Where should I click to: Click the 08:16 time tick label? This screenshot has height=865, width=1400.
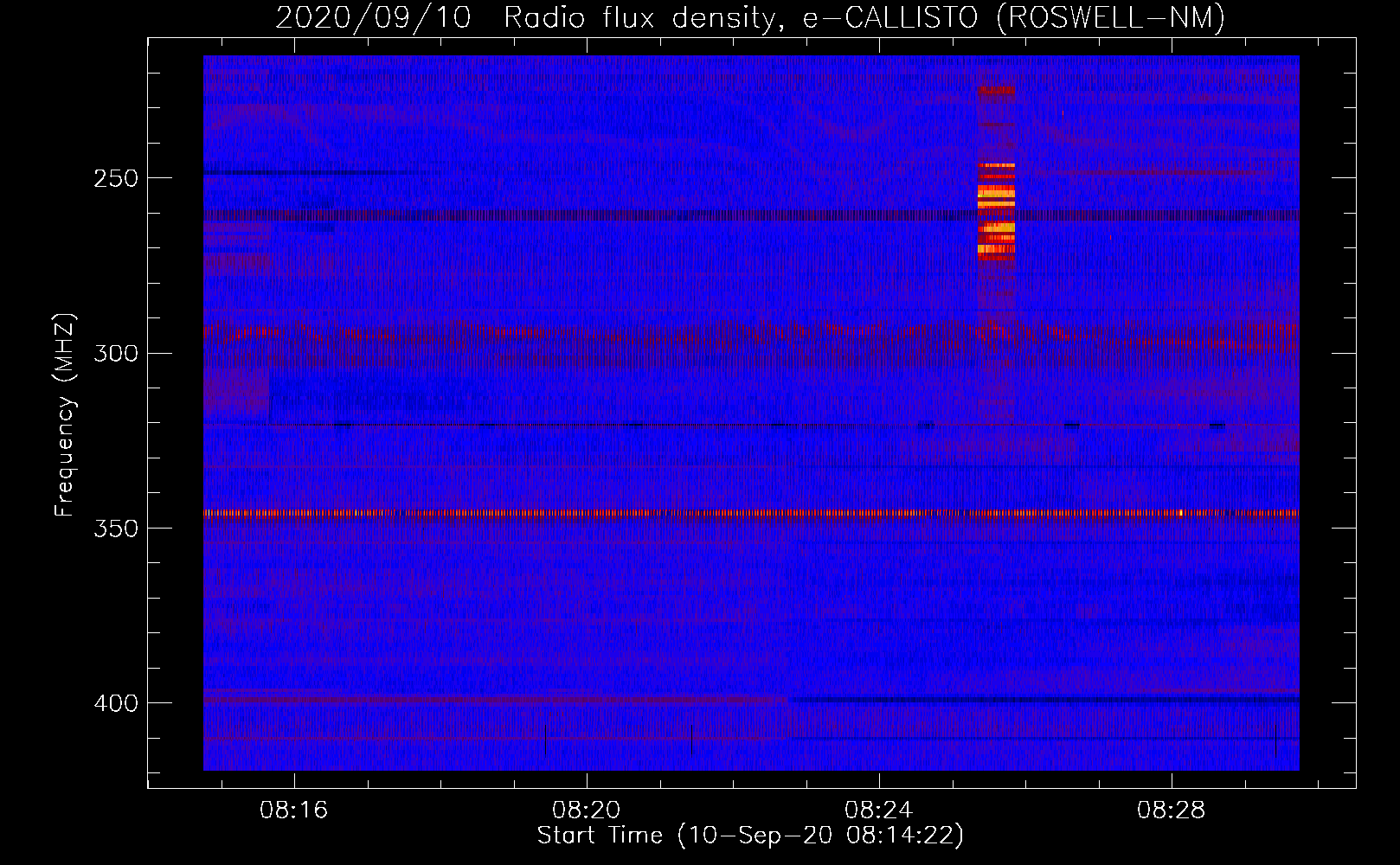pos(294,811)
